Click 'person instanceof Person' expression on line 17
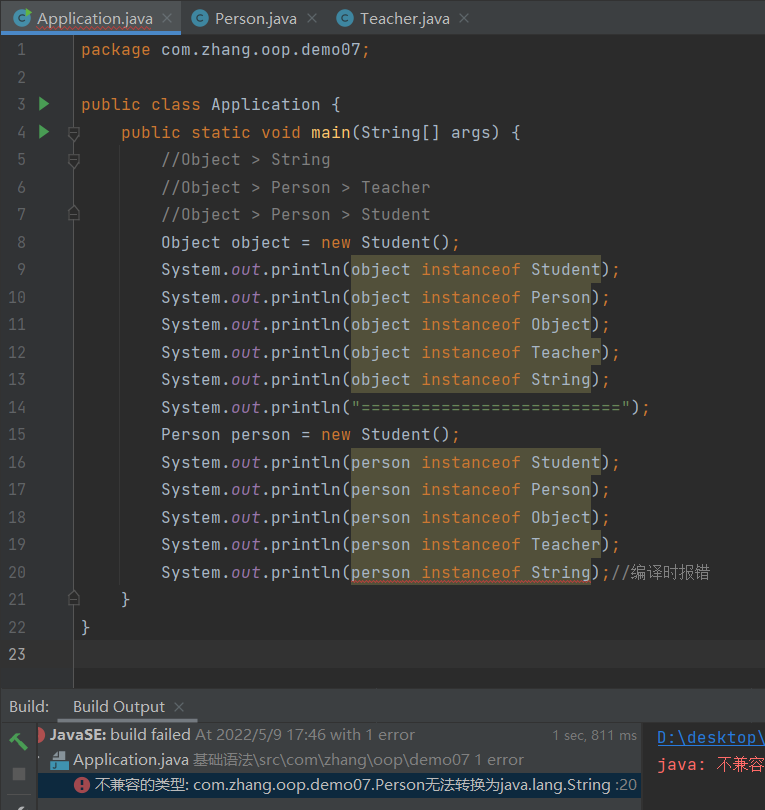The image size is (765, 810). [x=471, y=489]
